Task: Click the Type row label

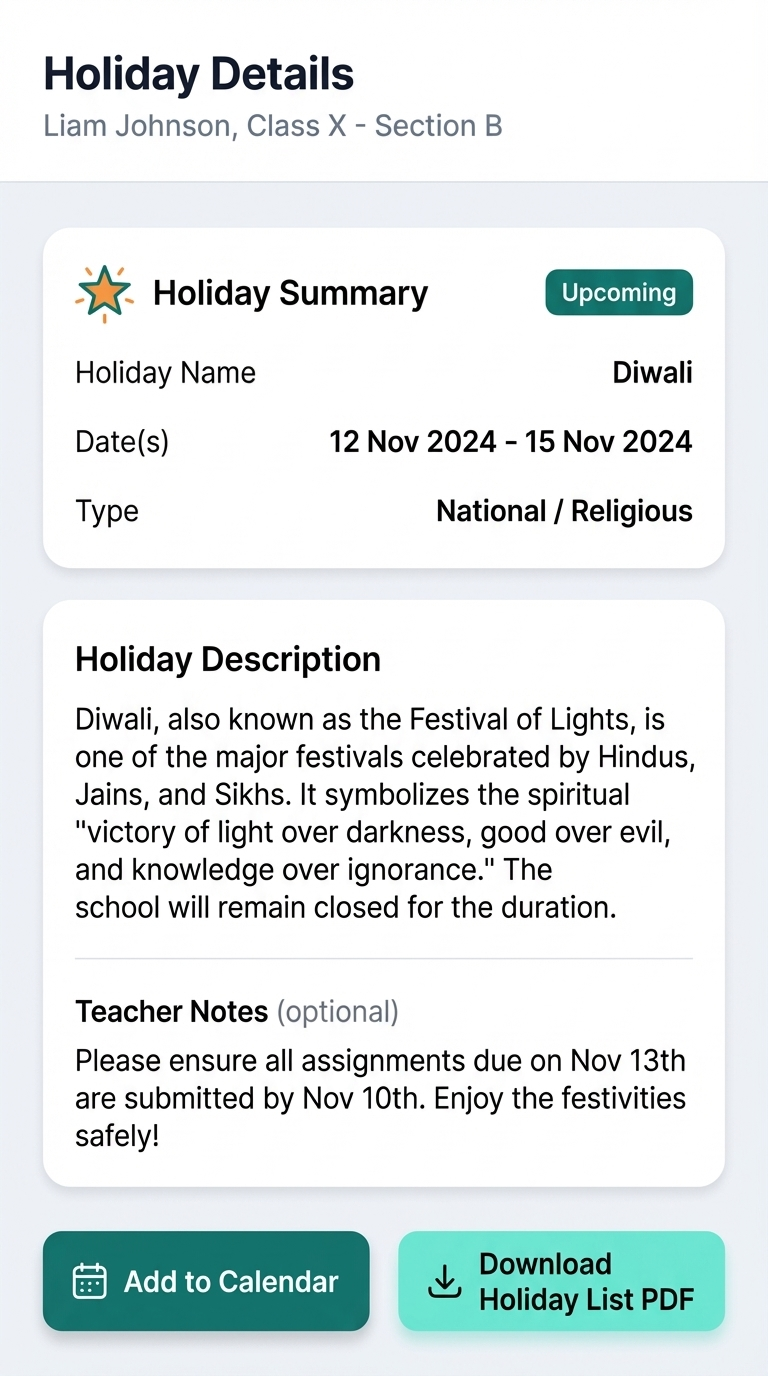Action: tap(107, 511)
